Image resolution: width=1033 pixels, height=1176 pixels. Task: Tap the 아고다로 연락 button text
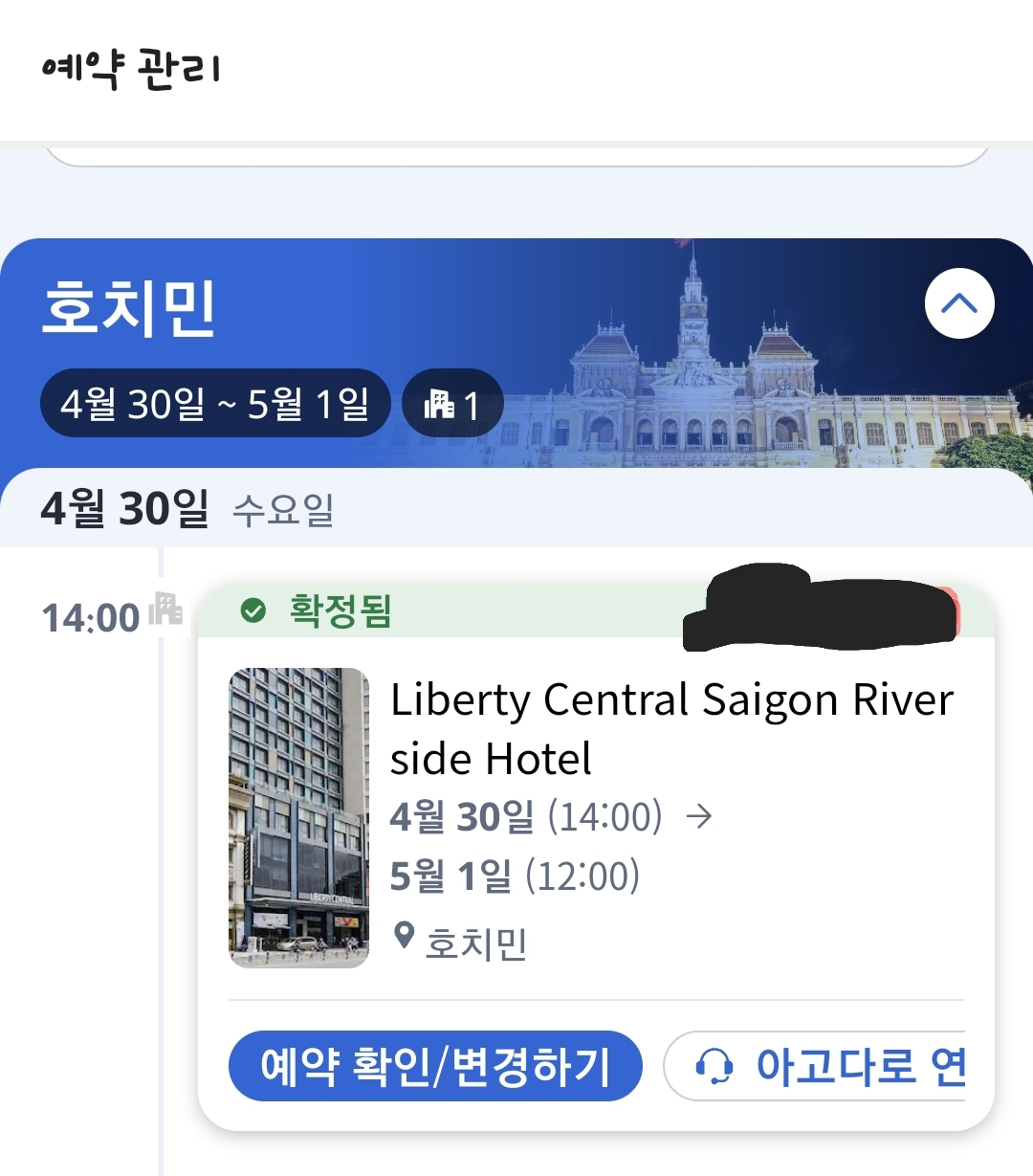(x=860, y=1066)
